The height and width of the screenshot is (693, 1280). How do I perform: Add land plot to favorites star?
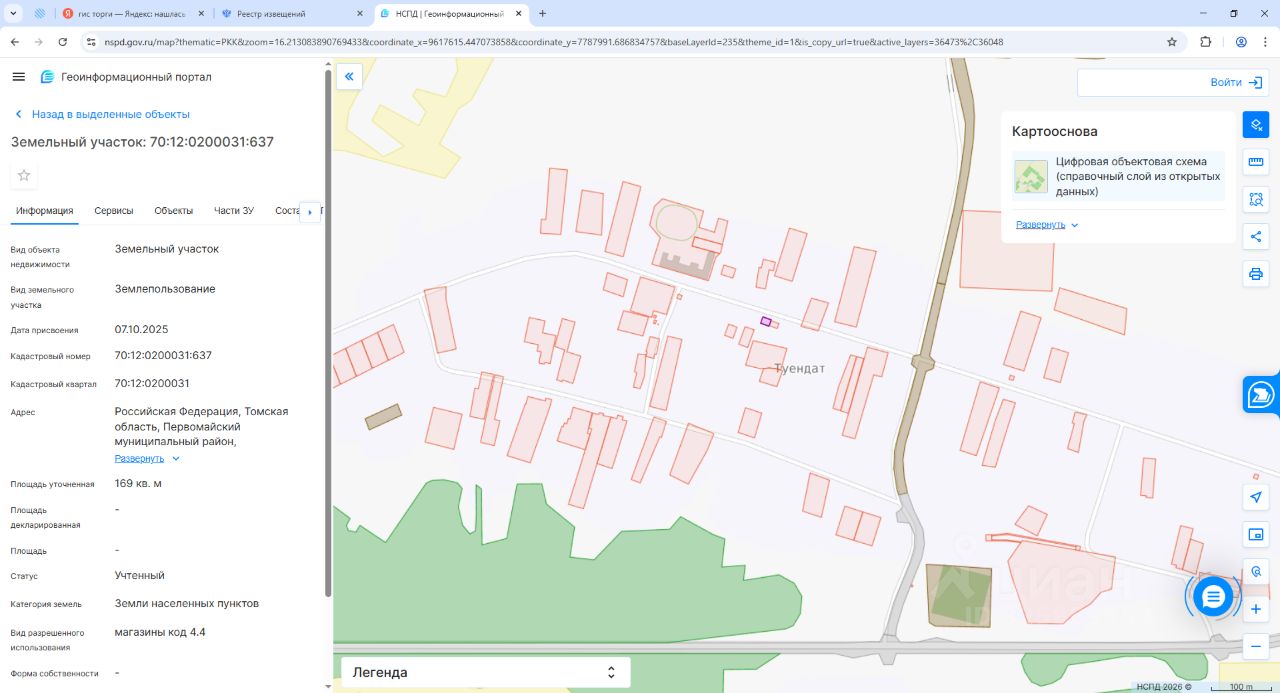(x=24, y=175)
